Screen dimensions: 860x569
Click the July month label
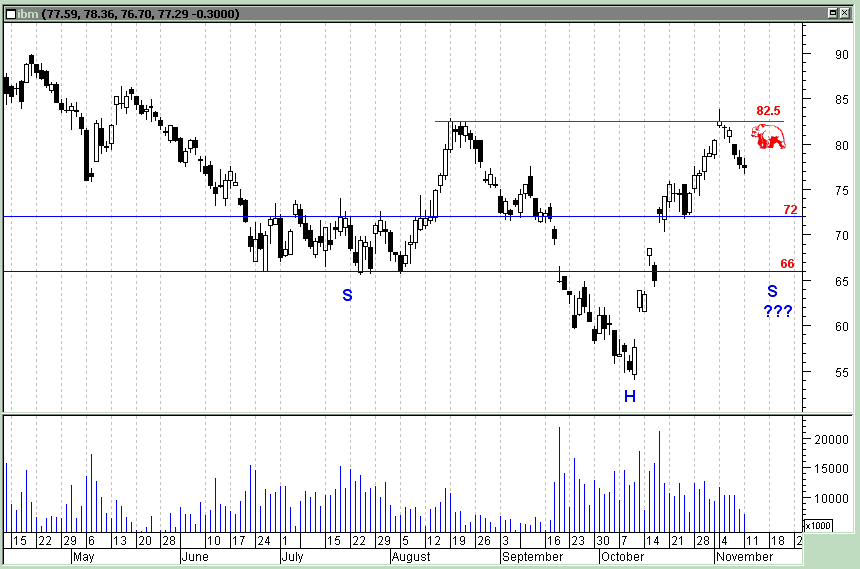292,557
